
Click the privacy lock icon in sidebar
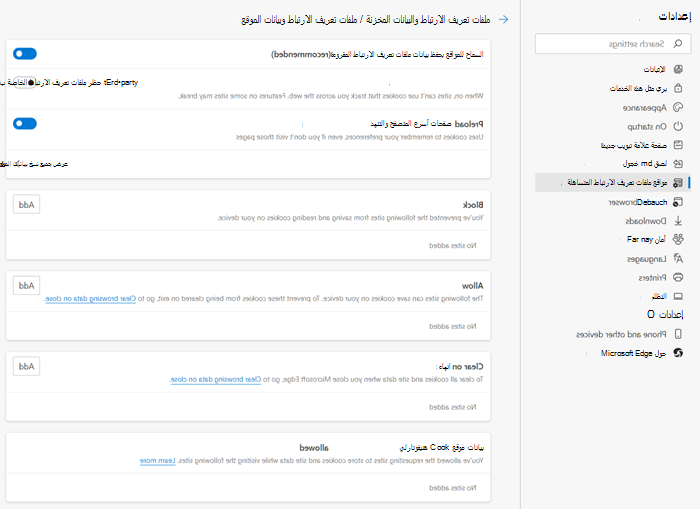click(x=678, y=88)
